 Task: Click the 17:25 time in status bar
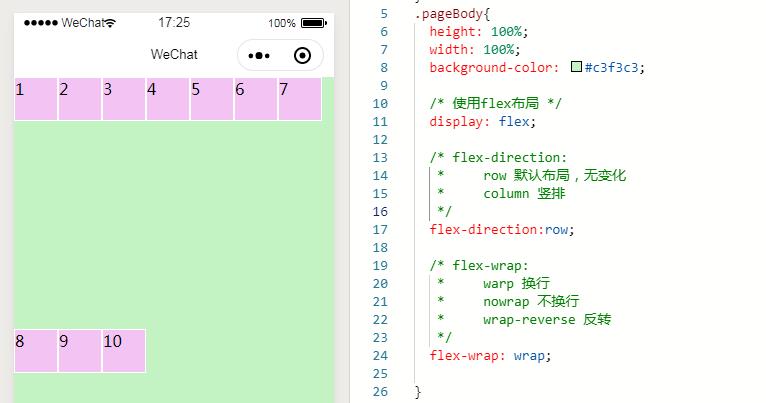[x=174, y=22]
